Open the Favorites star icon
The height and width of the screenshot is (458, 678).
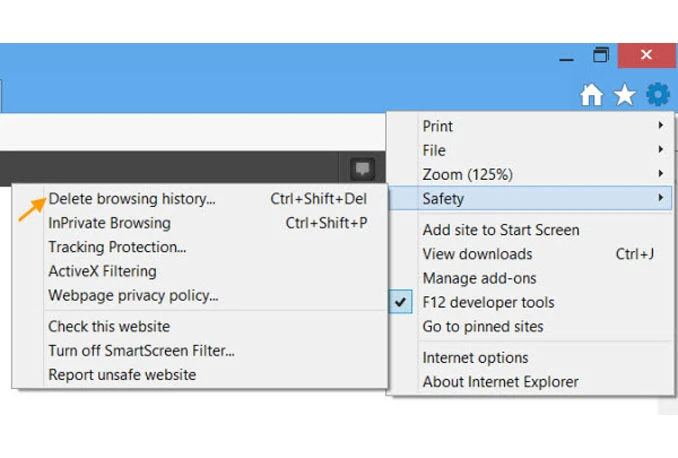(624, 95)
